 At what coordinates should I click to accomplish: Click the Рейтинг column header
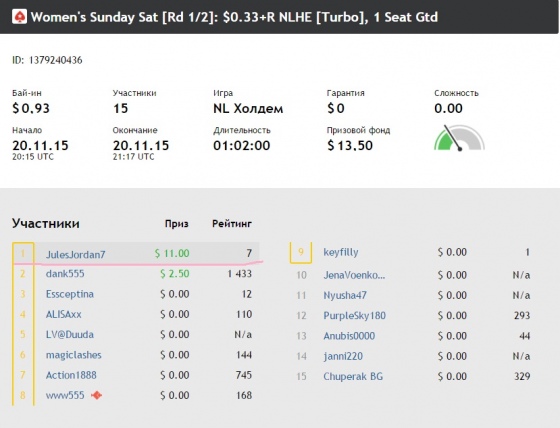[x=232, y=224]
